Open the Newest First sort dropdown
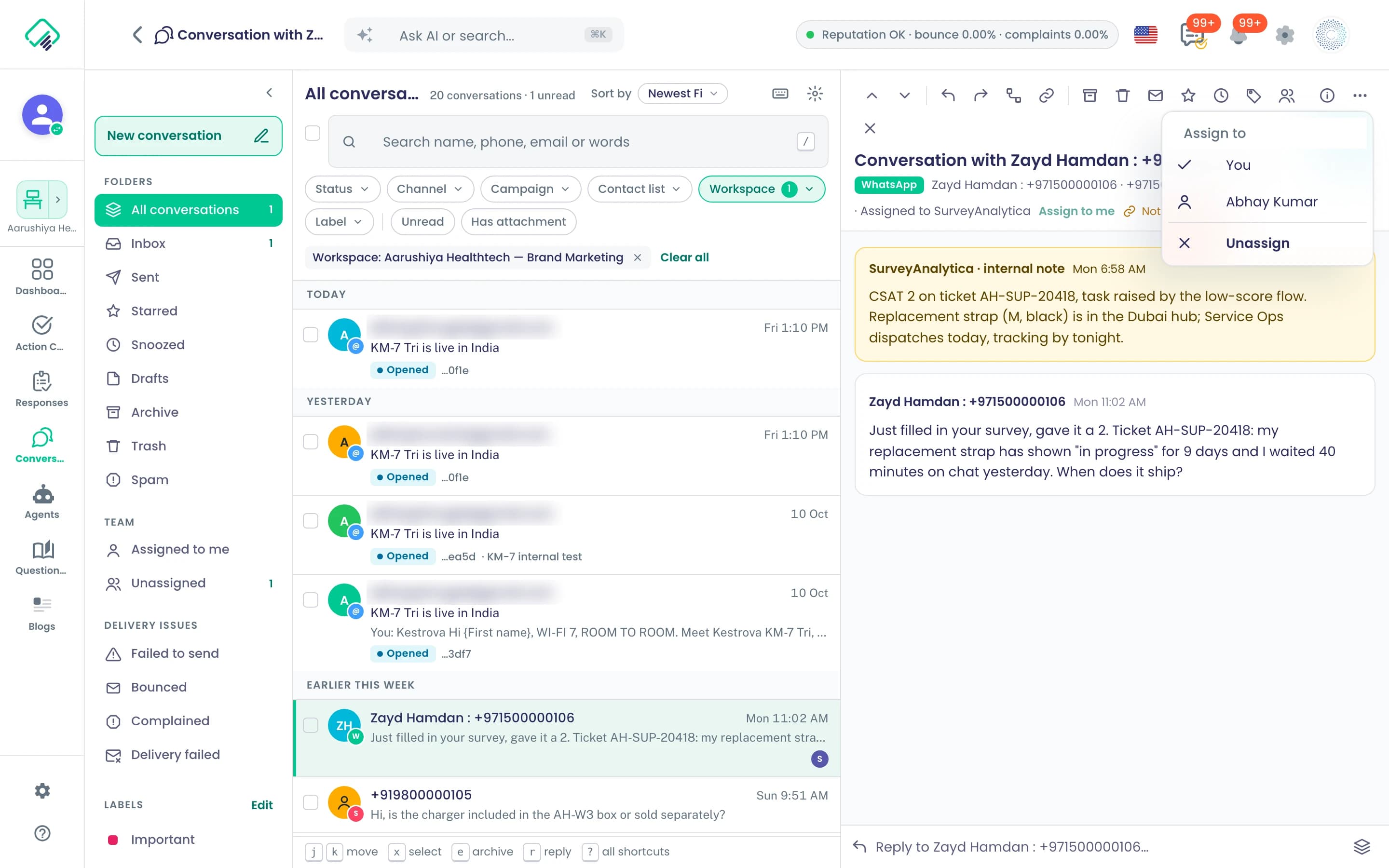The image size is (1389, 868). click(x=682, y=94)
